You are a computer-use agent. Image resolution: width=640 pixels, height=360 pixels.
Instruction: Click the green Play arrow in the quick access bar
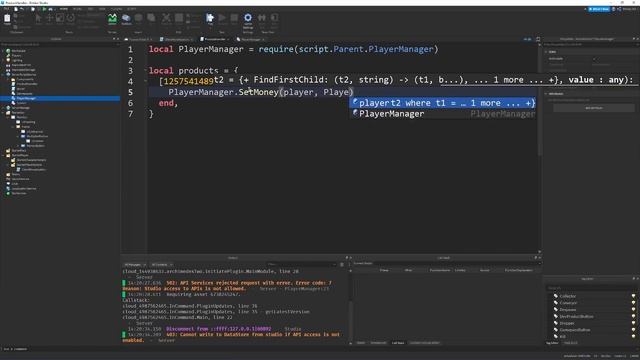[x=44, y=9]
